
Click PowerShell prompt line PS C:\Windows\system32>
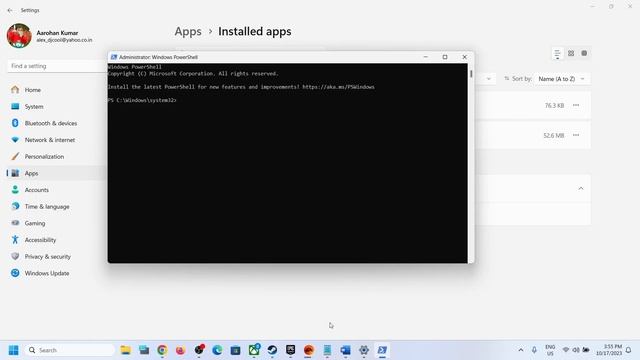(142, 100)
